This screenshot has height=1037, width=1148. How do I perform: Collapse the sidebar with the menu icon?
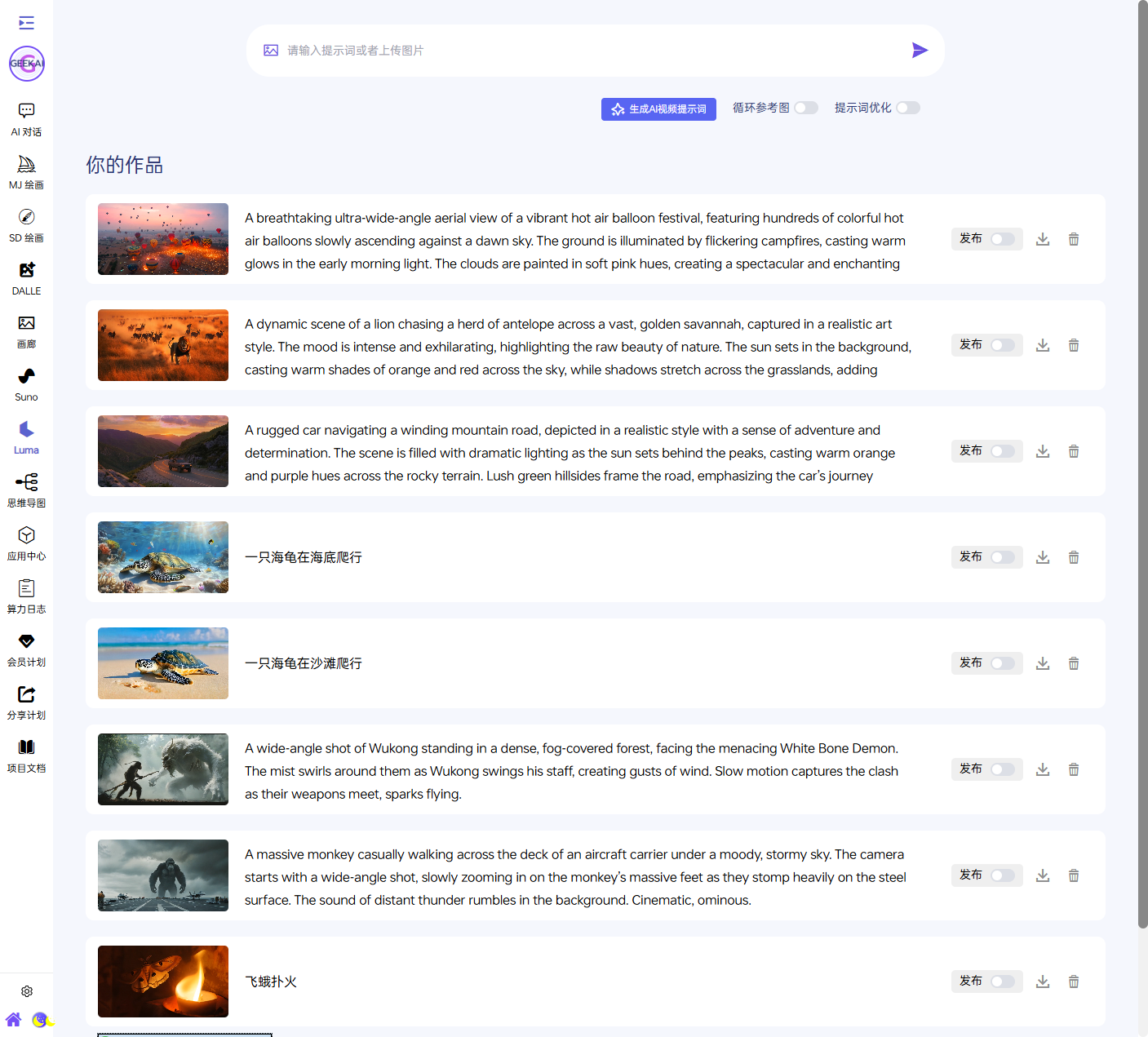26,23
